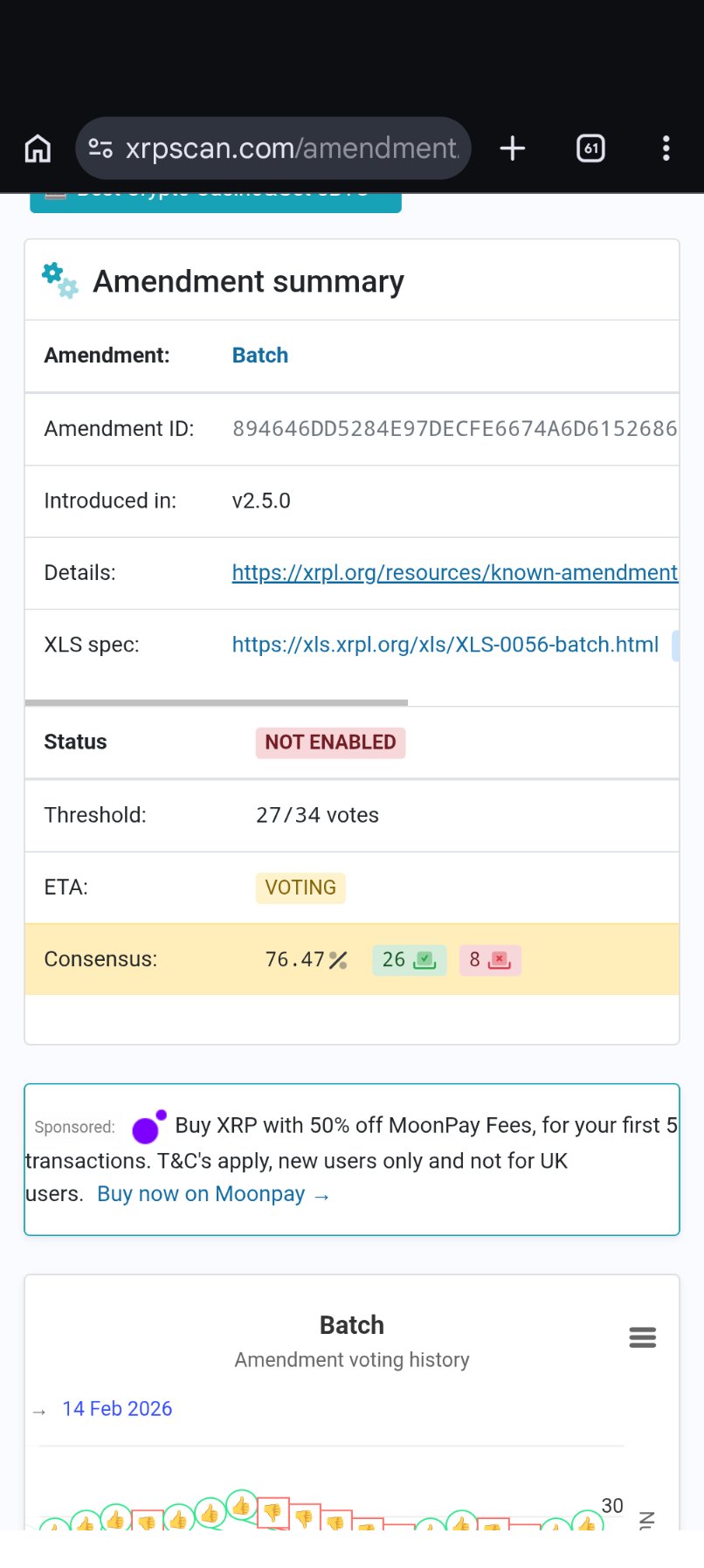Click the 14 Feb 2026 date link
This screenshot has width=704, height=1568.
point(117,1409)
